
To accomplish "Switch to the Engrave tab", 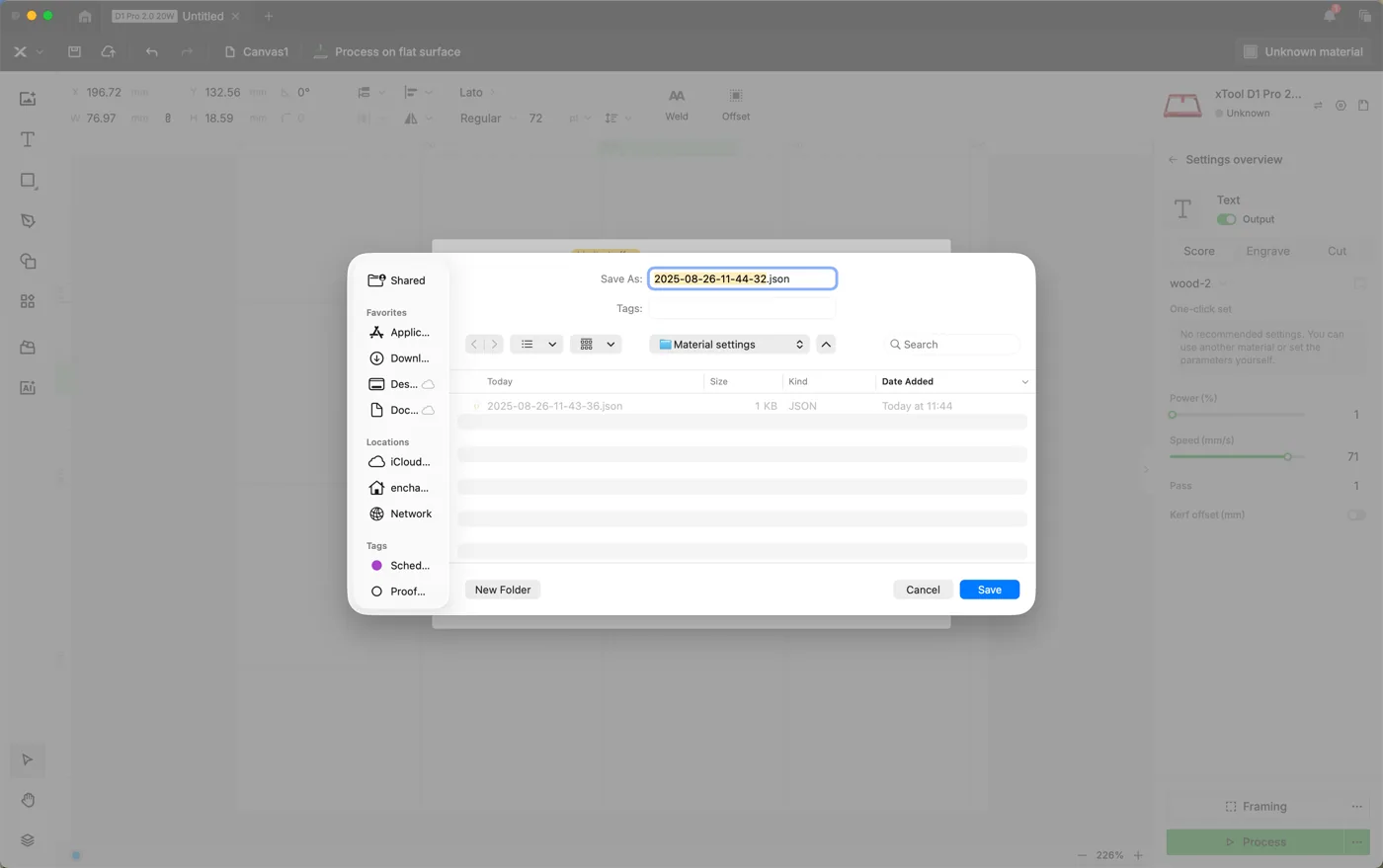I will [1267, 251].
